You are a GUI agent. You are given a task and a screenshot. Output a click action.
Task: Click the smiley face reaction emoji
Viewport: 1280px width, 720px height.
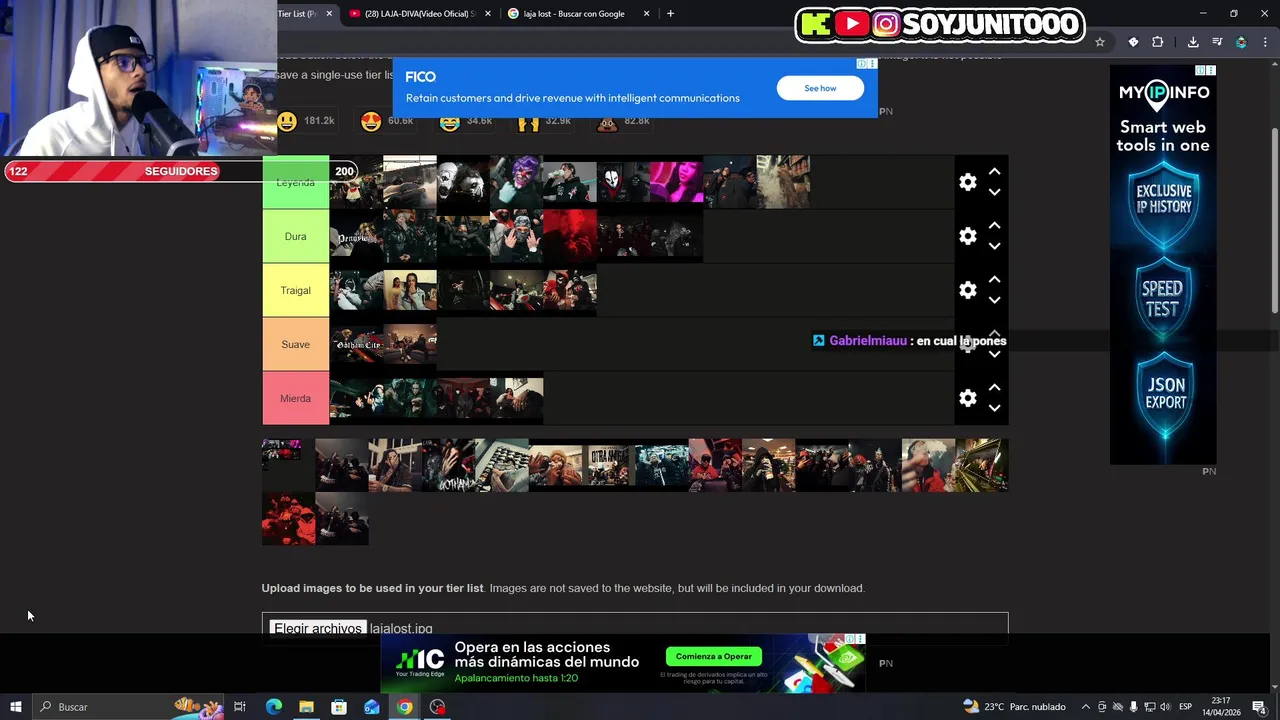pos(287,121)
